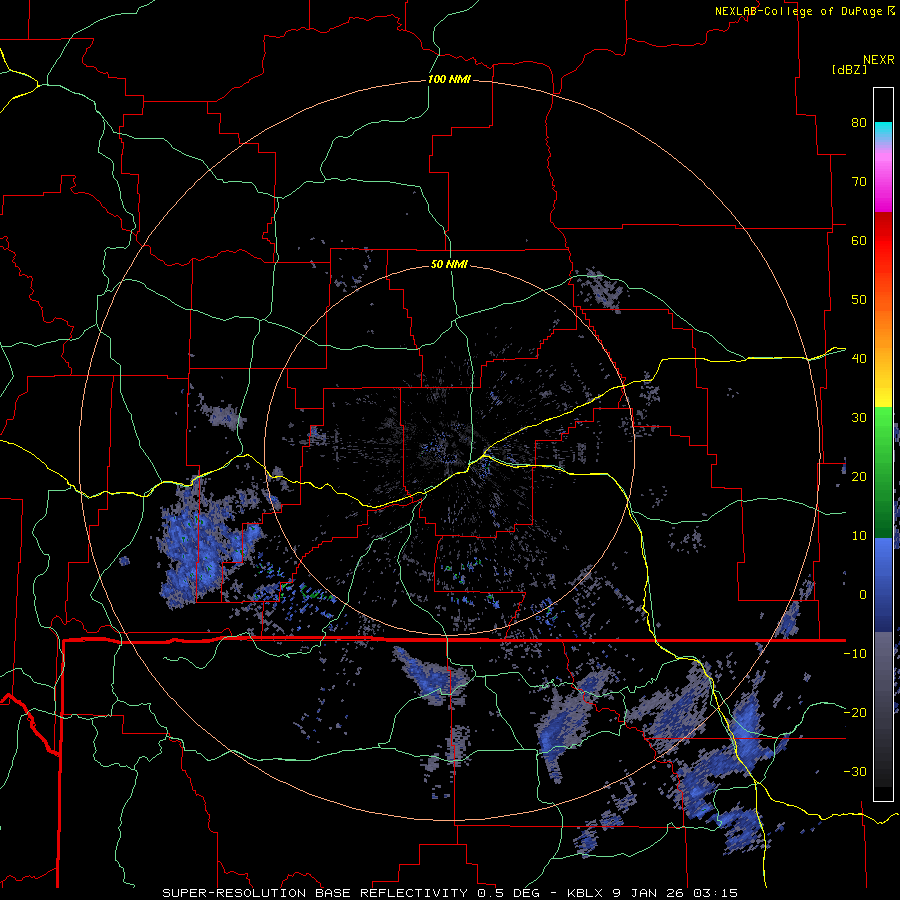Click the -30 dBZ scale value
This screenshot has width=900, height=900.
point(855,771)
